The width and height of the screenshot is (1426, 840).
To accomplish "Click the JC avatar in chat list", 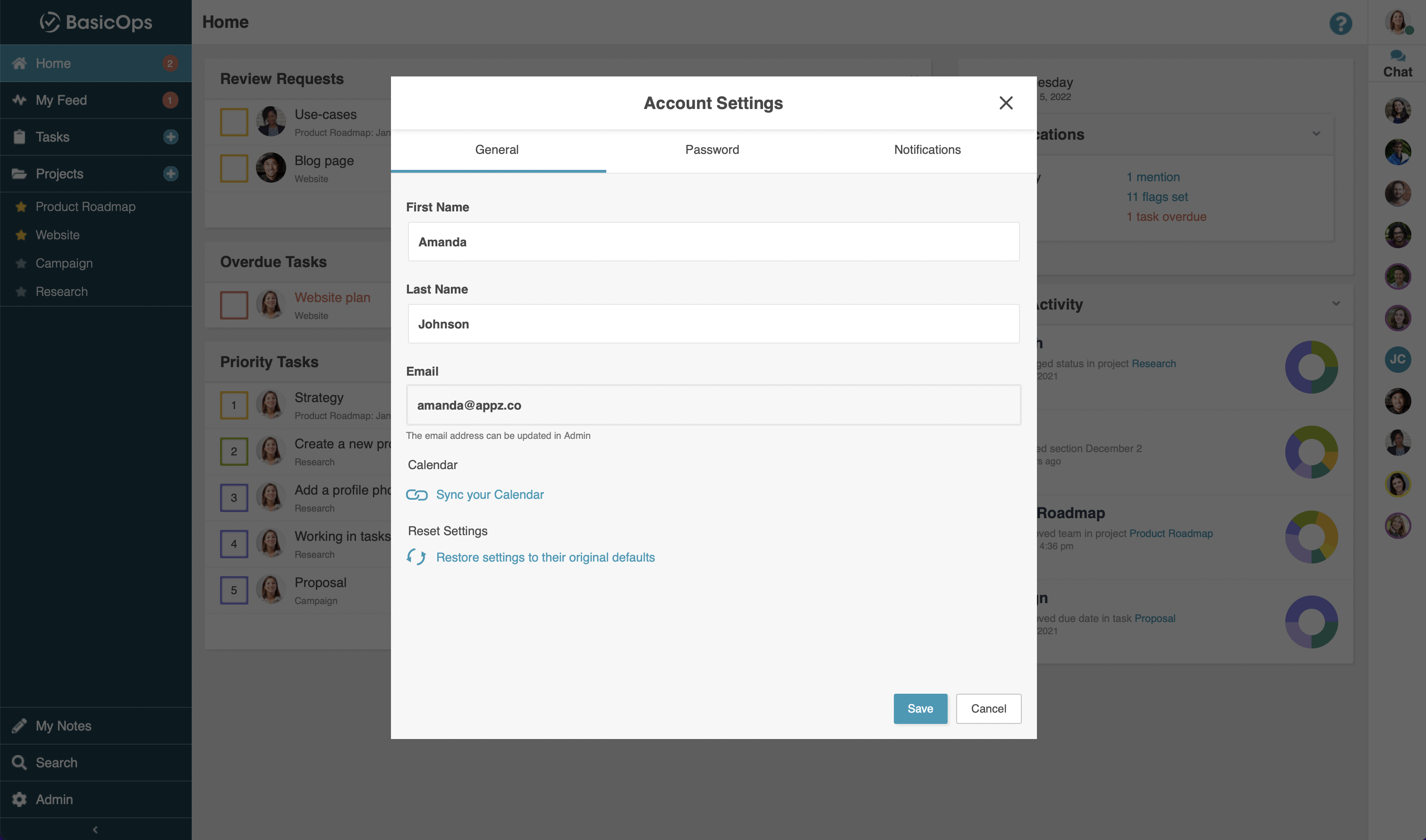I will (1397, 359).
